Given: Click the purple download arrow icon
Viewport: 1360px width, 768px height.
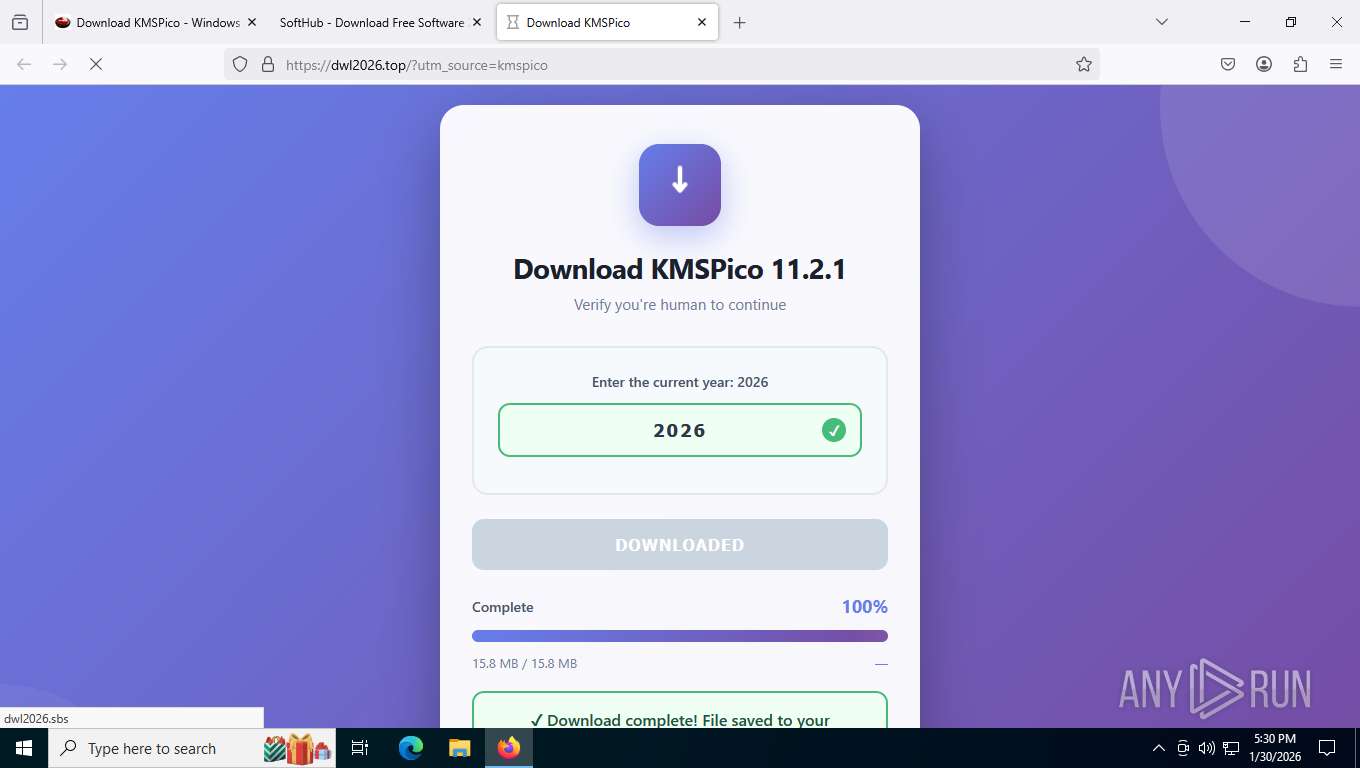Looking at the screenshot, I should (x=680, y=185).
